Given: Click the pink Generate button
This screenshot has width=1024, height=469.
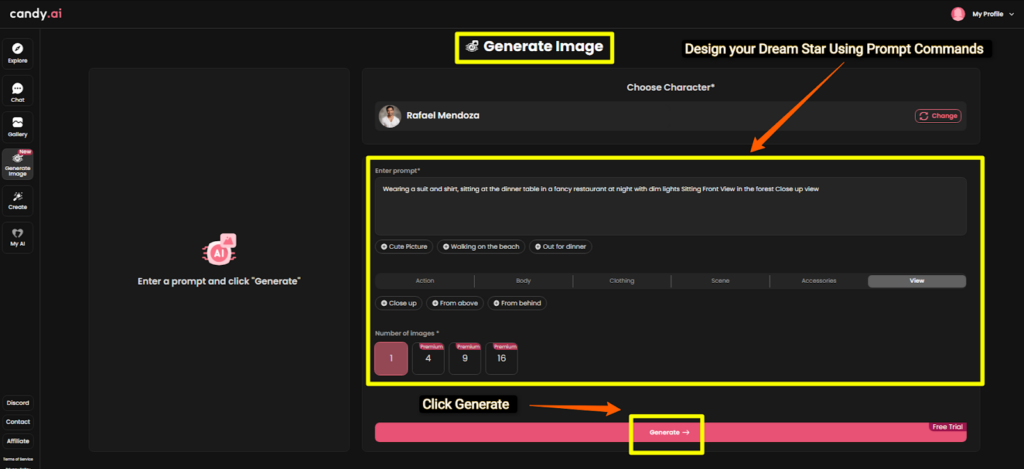Looking at the screenshot, I should (x=671, y=432).
